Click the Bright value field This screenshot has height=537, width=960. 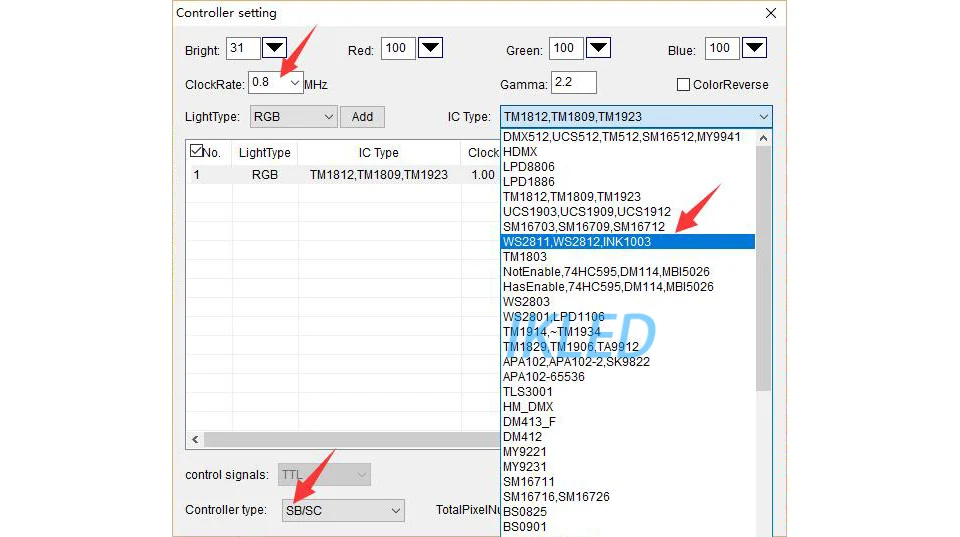243,48
